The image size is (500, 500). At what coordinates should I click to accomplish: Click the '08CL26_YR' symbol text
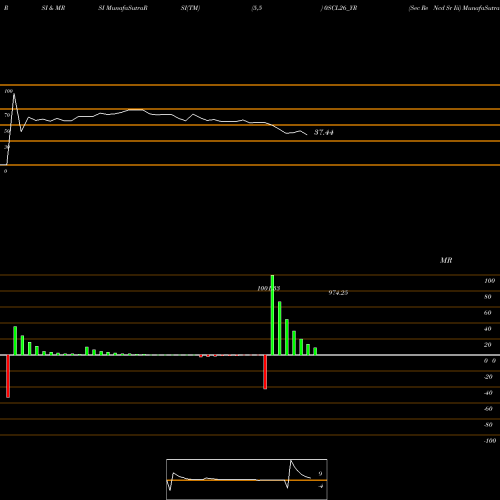tap(340, 8)
